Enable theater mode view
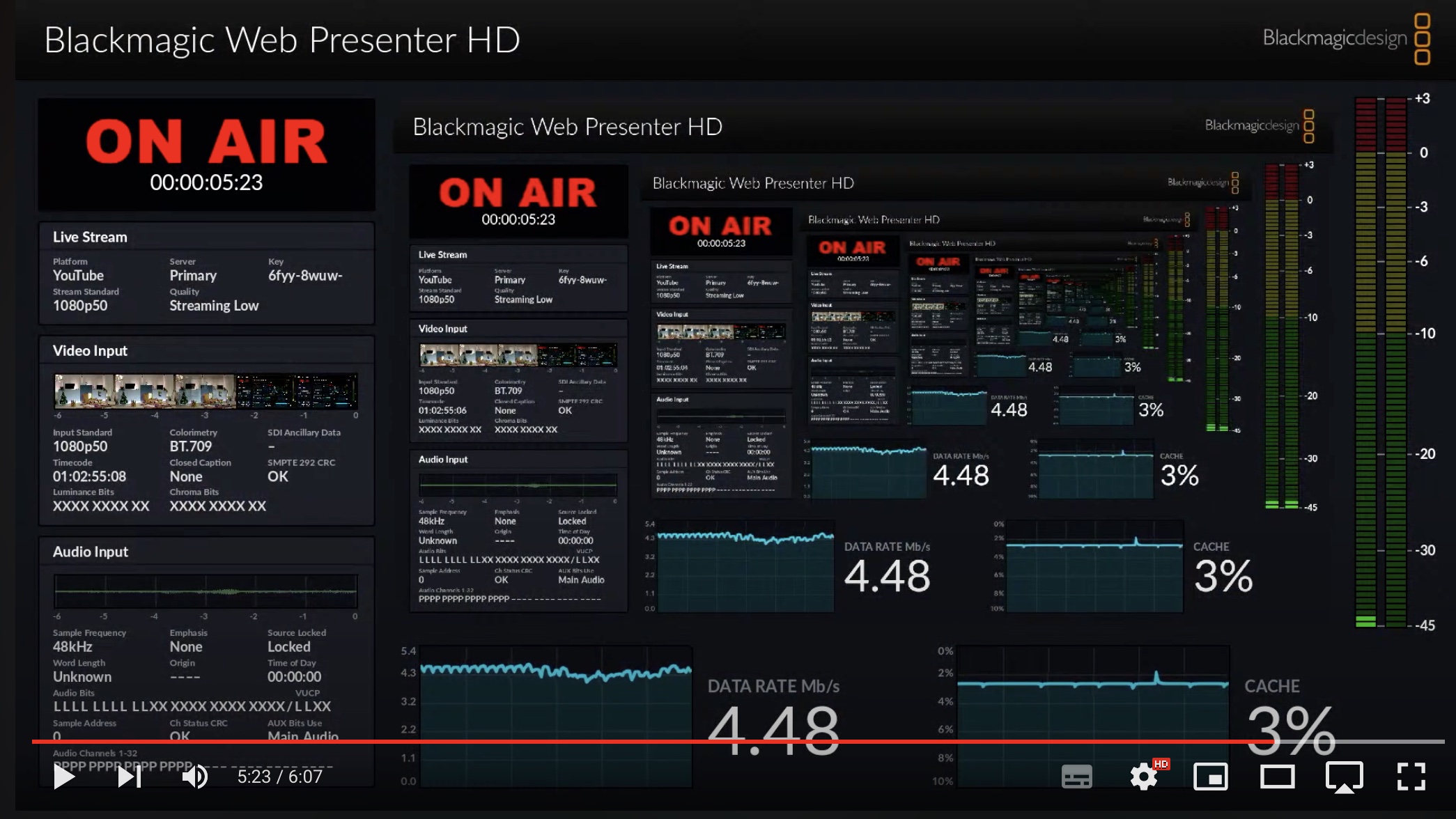Image resolution: width=1456 pixels, height=819 pixels. point(1278,777)
